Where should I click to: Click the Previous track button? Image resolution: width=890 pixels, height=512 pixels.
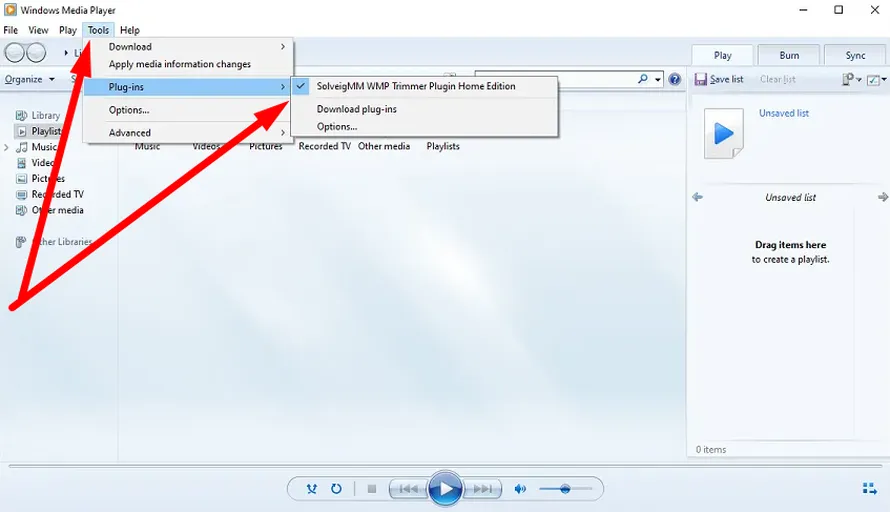(408, 489)
